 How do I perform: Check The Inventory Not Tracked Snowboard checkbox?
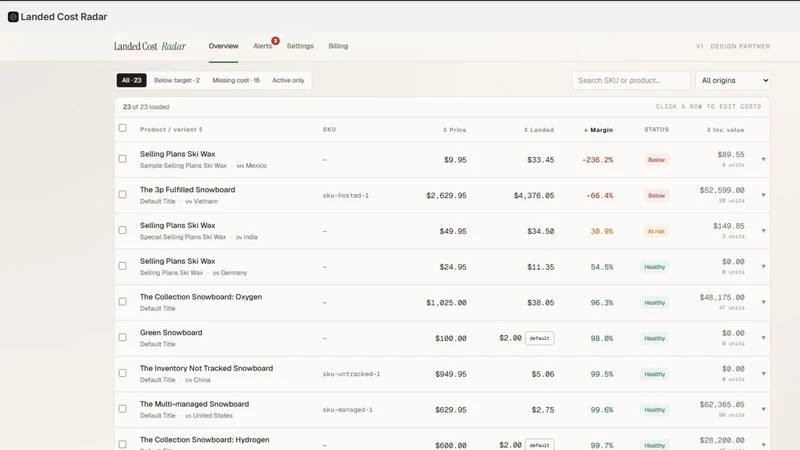coord(122,373)
